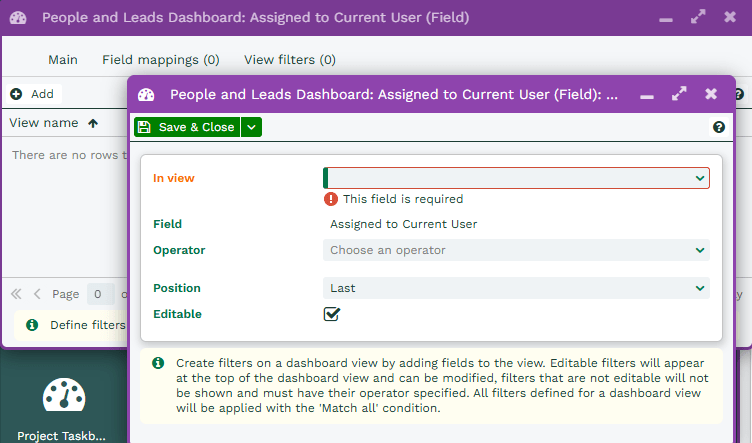
Task: Click the Add button with plus icon
Action: pos(32,94)
